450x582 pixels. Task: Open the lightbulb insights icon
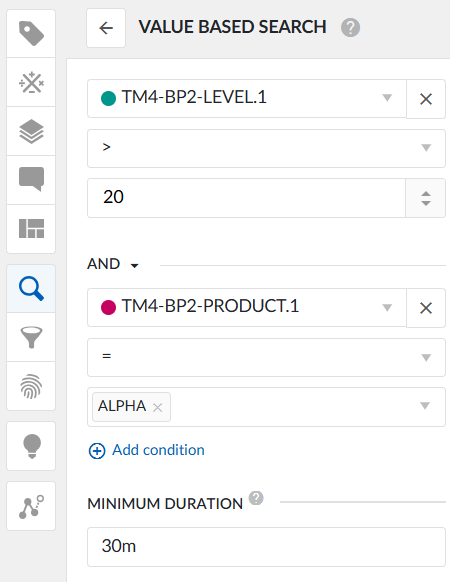31,446
